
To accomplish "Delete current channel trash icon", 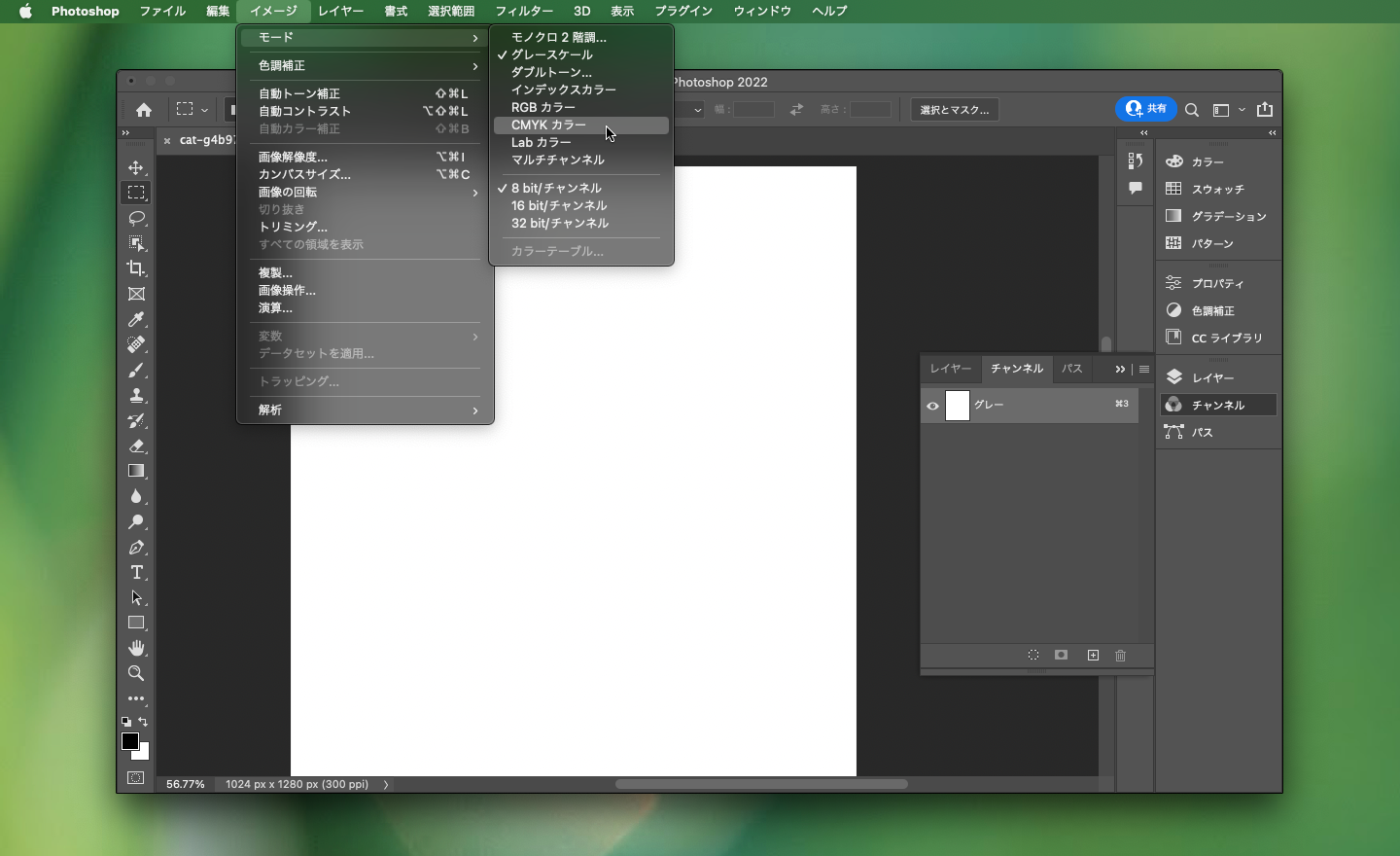I will [1121, 656].
